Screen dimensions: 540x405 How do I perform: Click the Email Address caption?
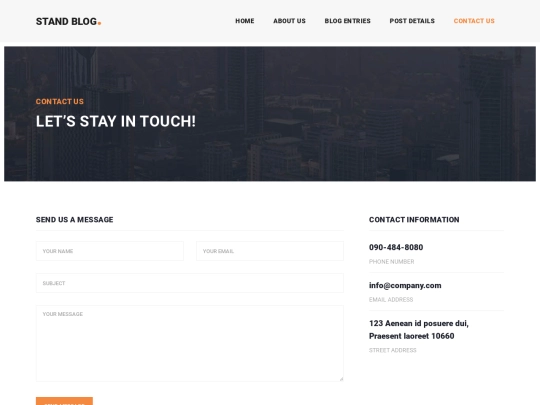coord(391,300)
